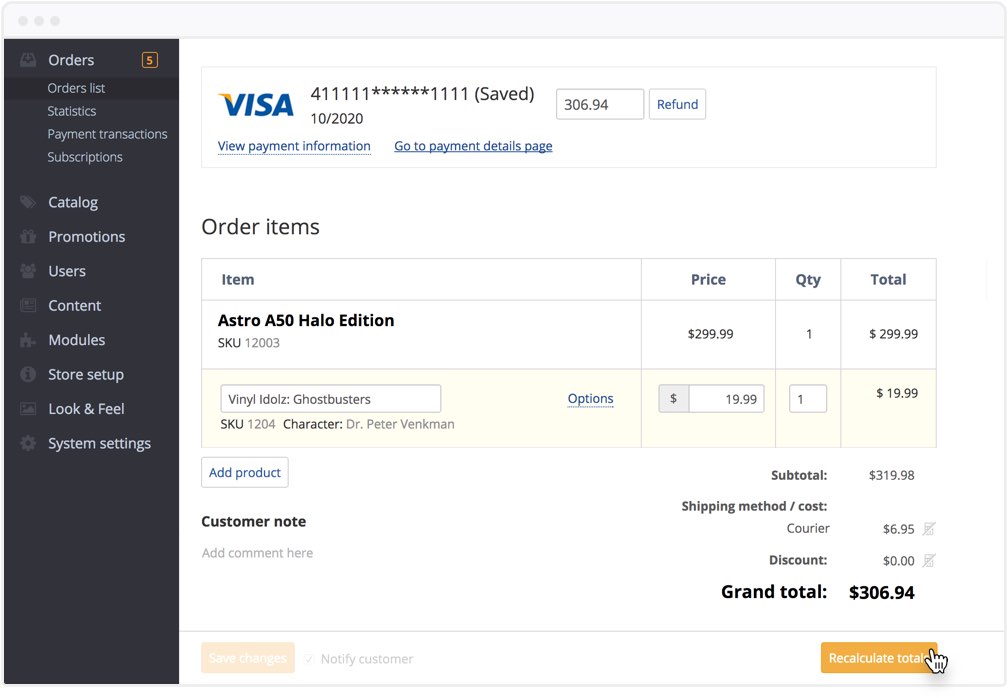Open Store setup in the sidebar
The width and height of the screenshot is (1008, 698).
[82, 374]
